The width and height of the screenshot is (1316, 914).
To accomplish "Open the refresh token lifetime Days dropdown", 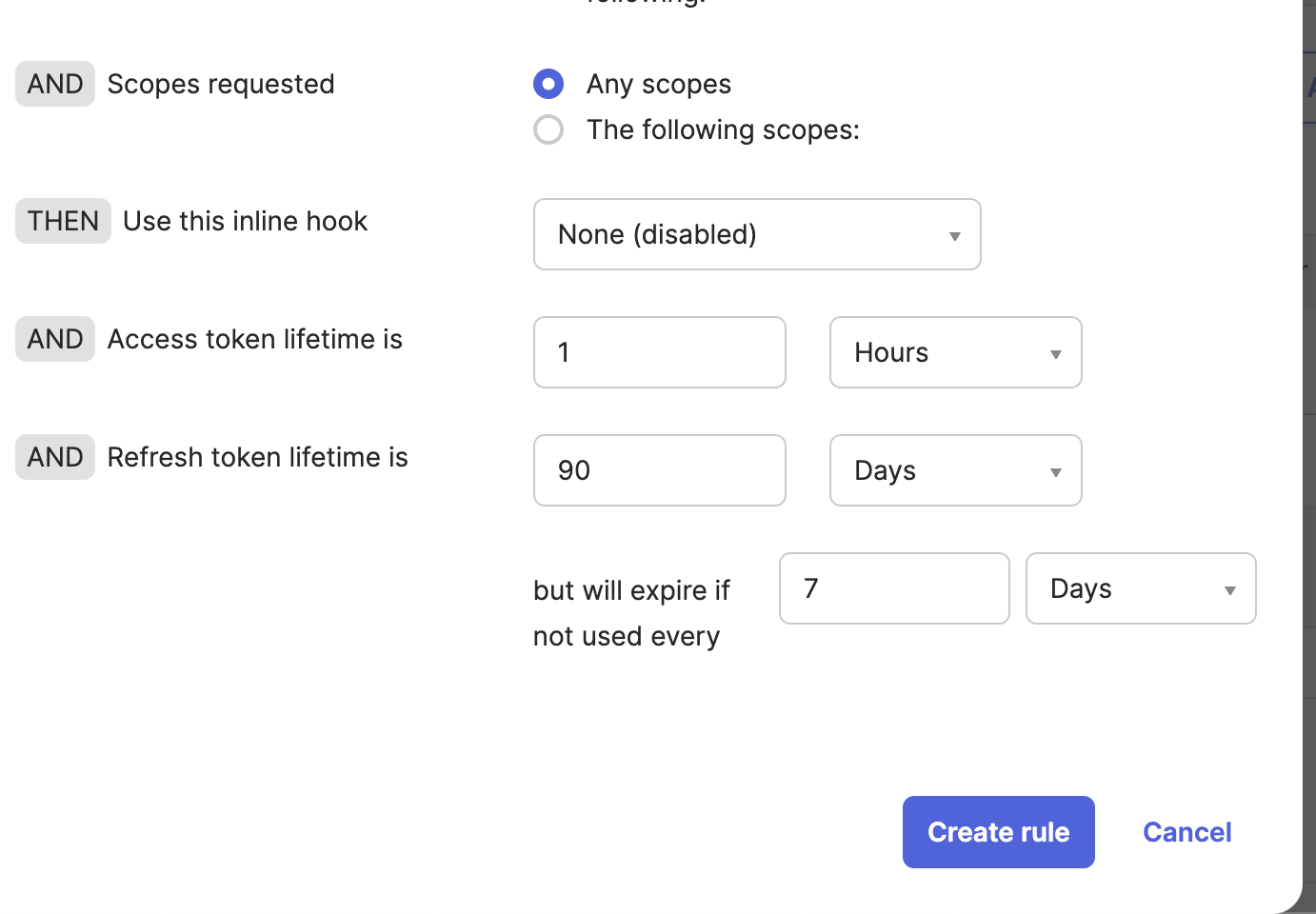I will pos(955,470).
